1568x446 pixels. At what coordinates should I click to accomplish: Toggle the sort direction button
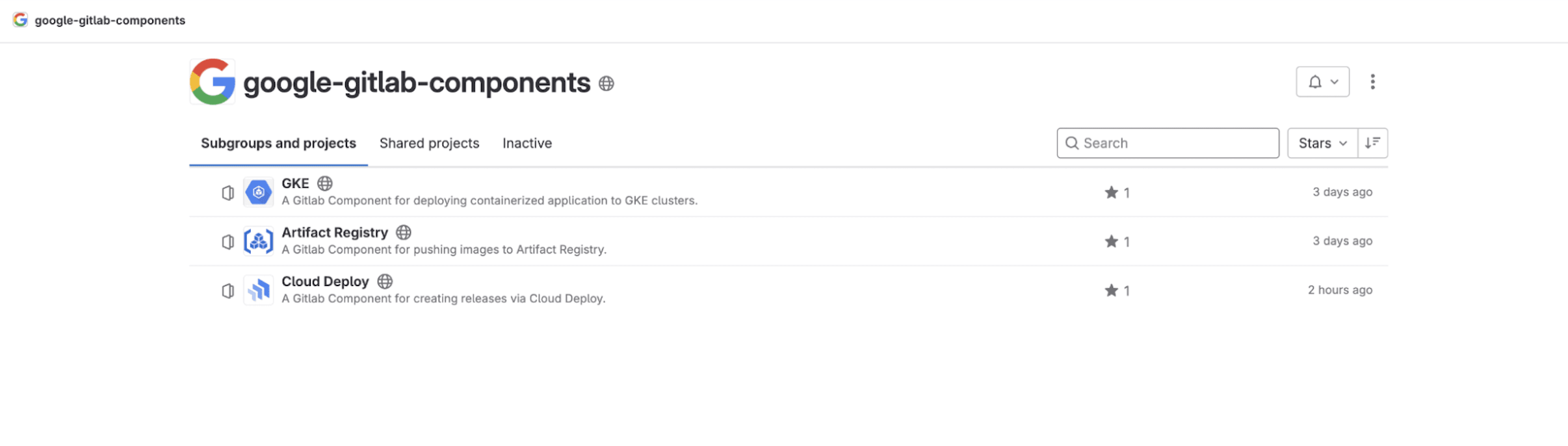coord(1372,143)
